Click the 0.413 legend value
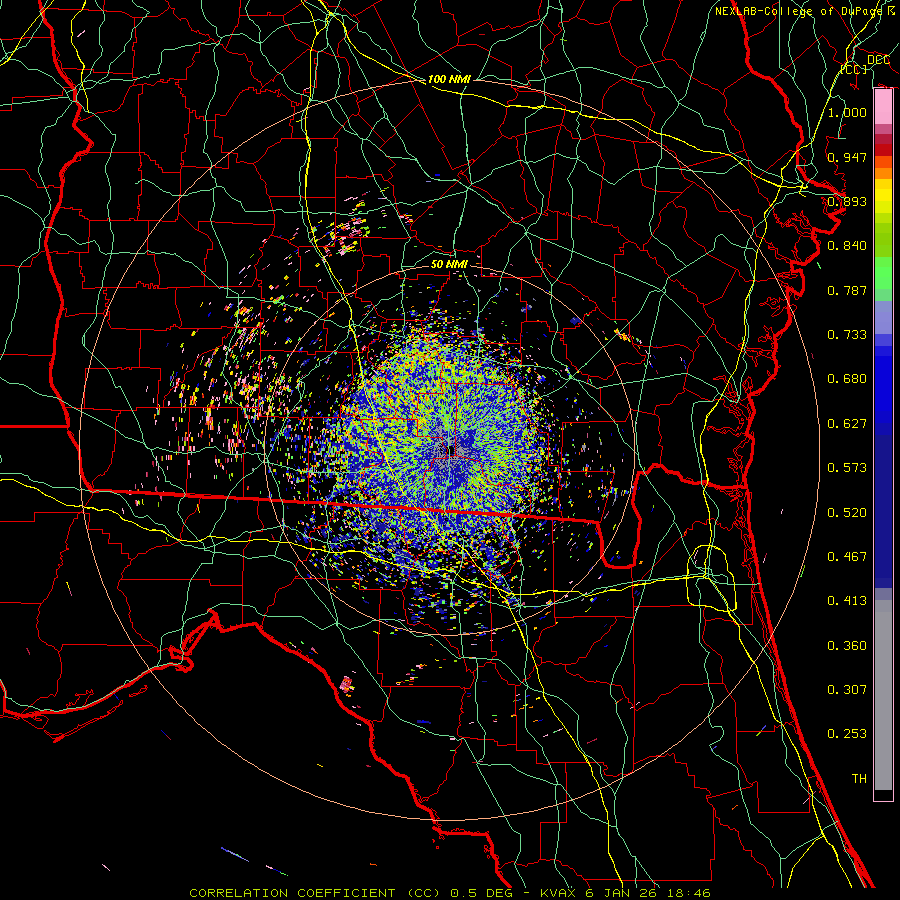900x900 pixels. [x=847, y=601]
